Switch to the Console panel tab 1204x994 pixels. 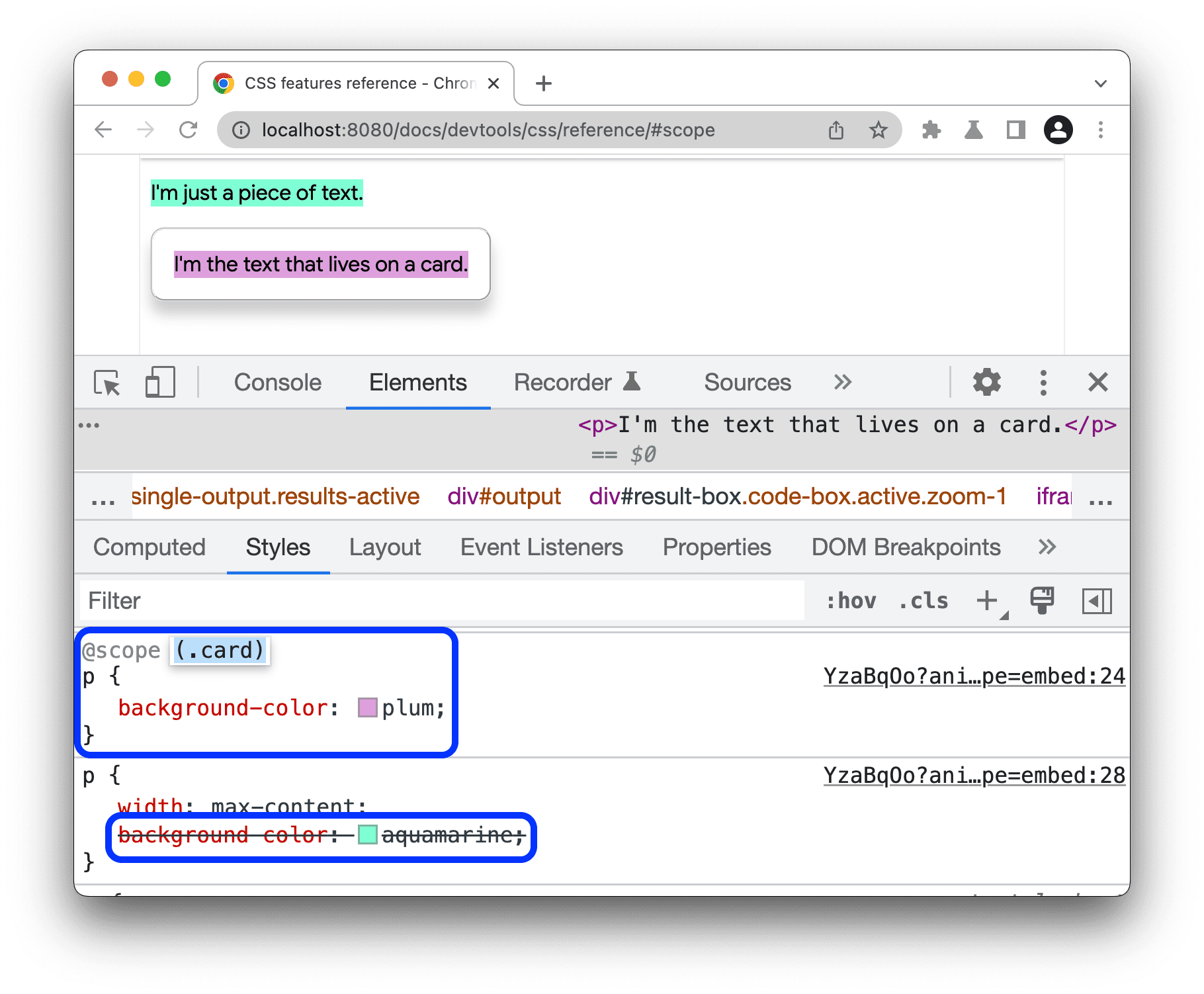(x=277, y=383)
